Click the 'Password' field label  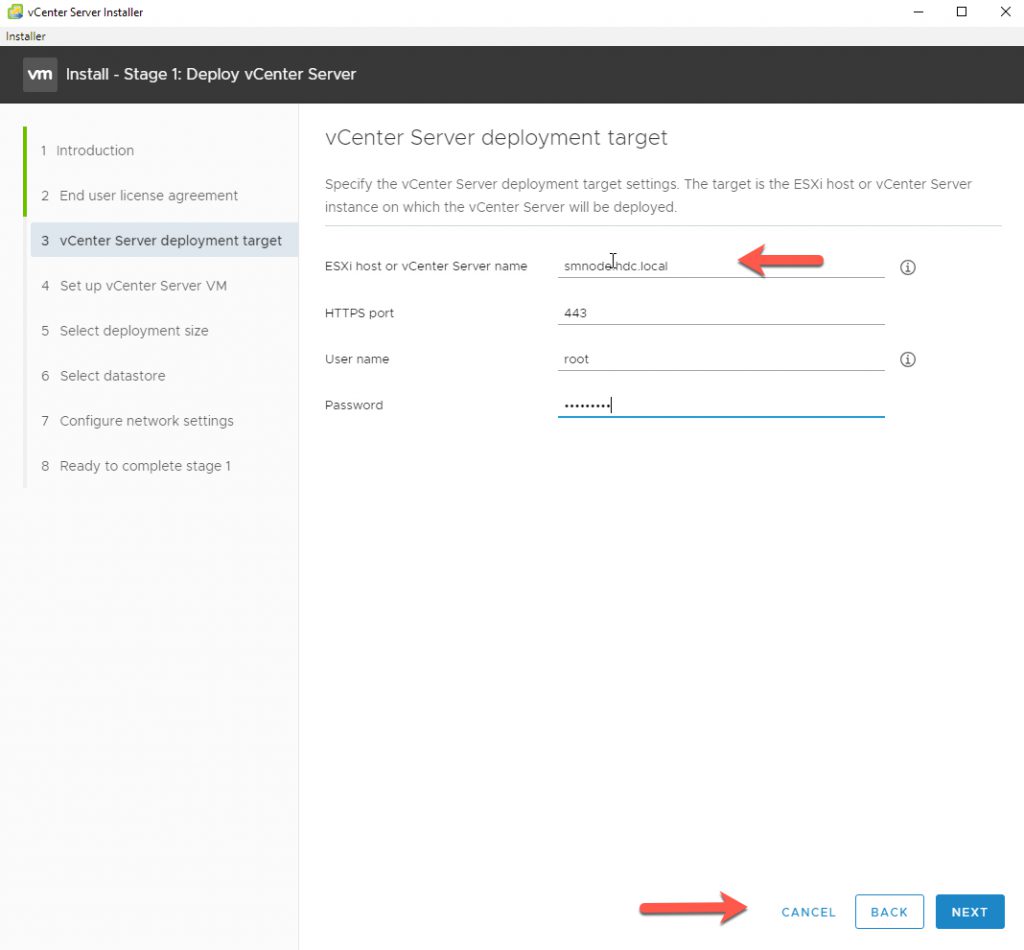click(x=354, y=405)
